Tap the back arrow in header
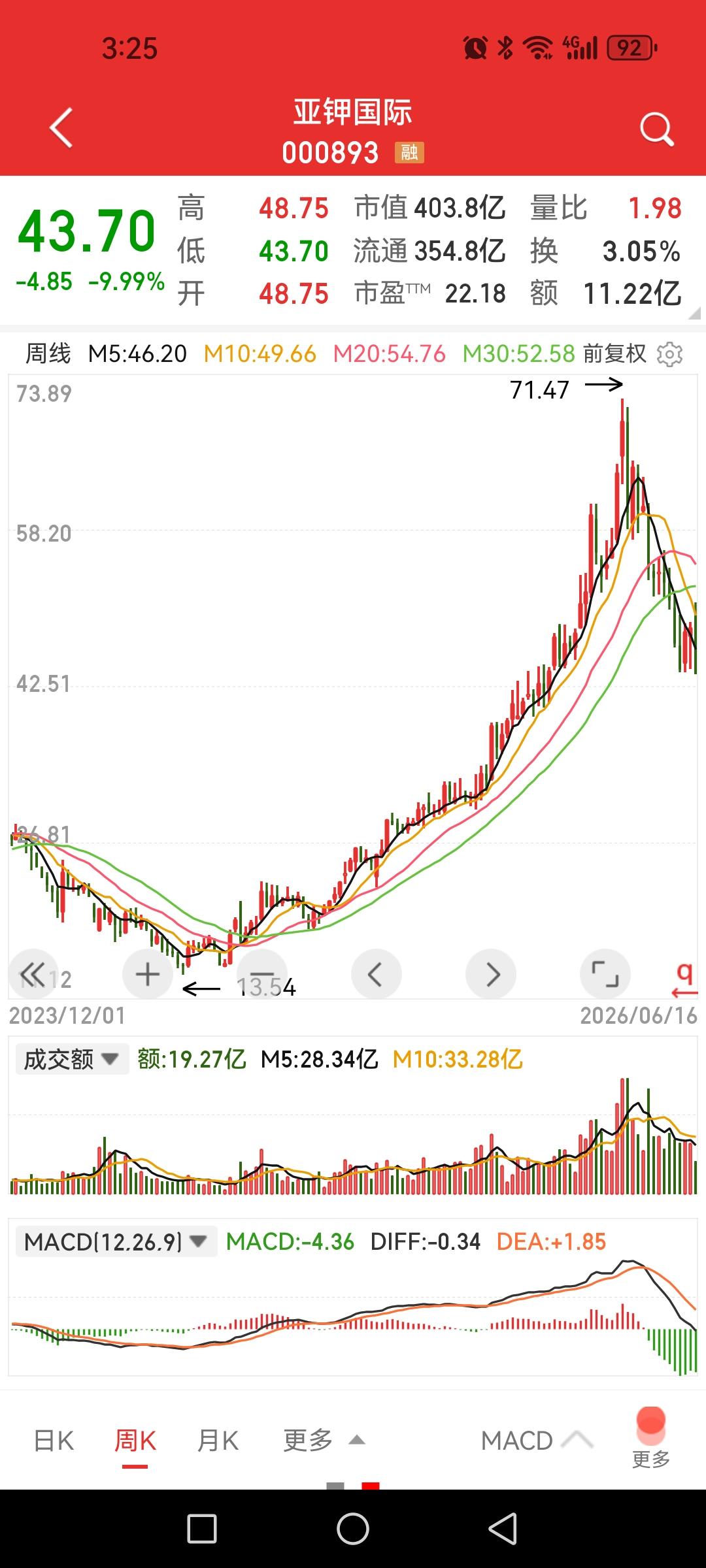The width and height of the screenshot is (706, 1568). pyautogui.click(x=61, y=127)
